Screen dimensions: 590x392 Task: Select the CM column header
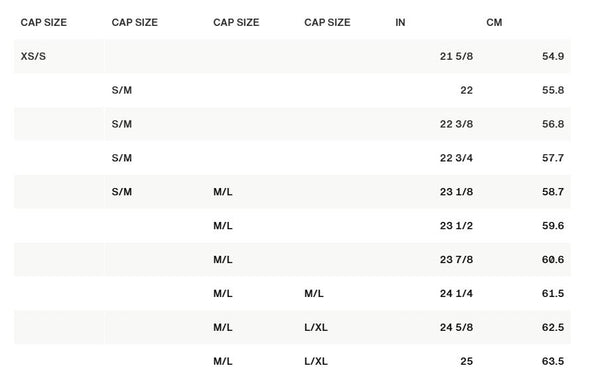pos(494,23)
